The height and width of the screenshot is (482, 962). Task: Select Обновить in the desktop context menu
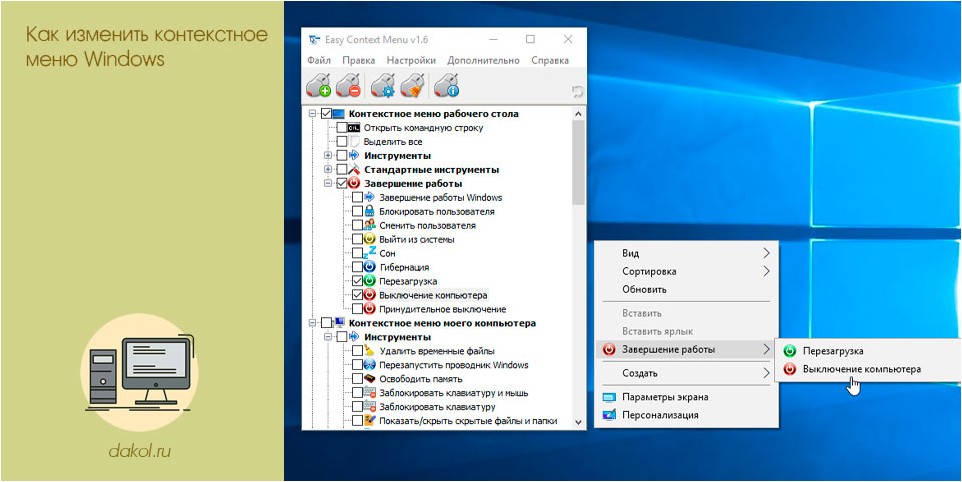tap(686, 289)
